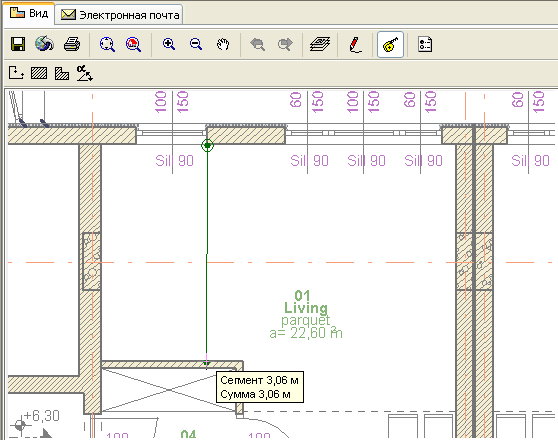Image resolution: width=558 pixels, height=440 pixels.
Task: Click the Сегмент 3,06 м tooltip text
Action: coord(259,380)
